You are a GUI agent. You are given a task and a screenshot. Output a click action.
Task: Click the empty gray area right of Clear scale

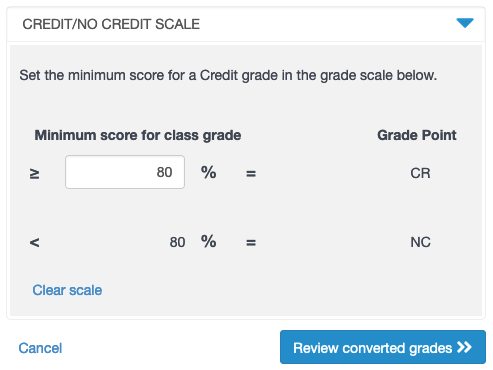pyautogui.click(x=290, y=290)
